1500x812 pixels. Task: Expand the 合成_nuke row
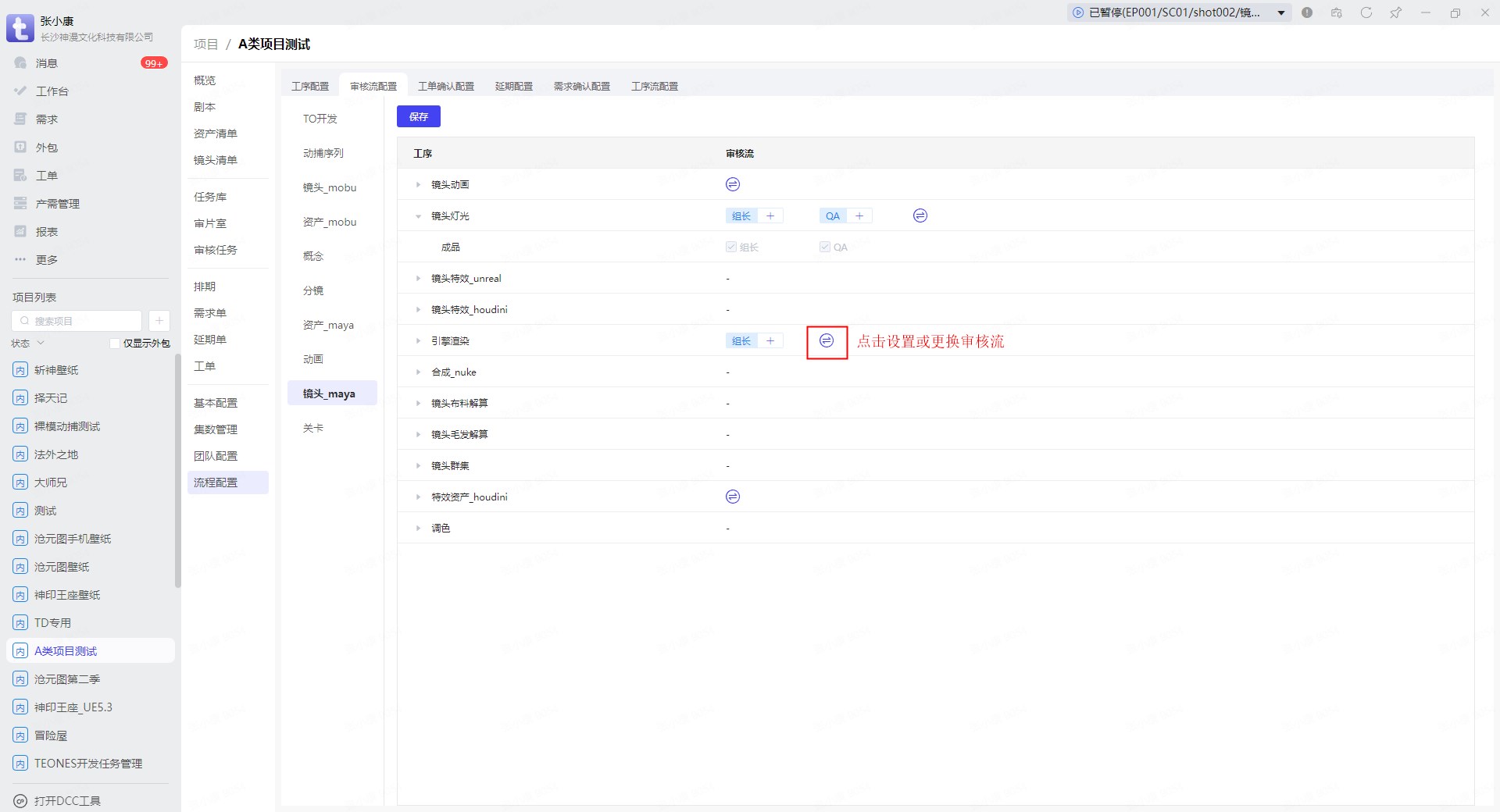(x=418, y=372)
